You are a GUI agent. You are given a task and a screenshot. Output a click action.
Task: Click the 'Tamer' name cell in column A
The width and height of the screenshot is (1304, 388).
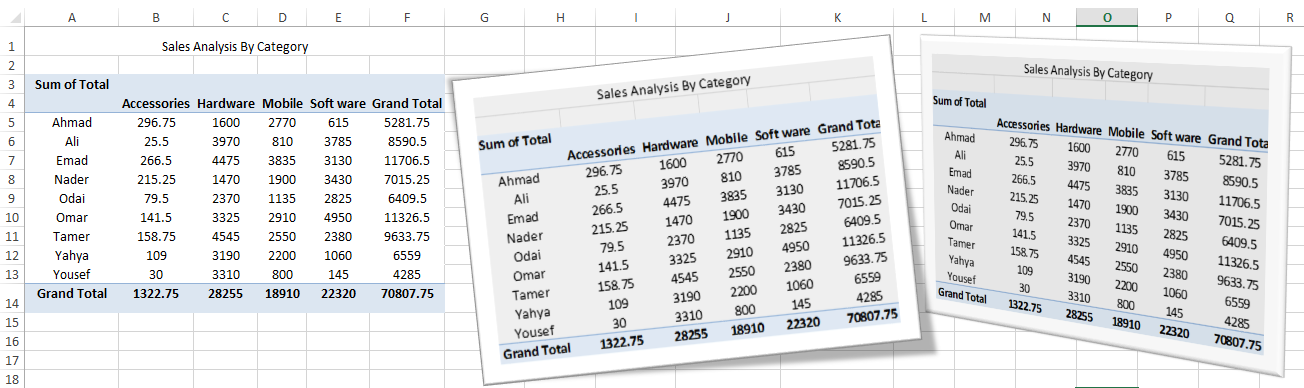coord(71,237)
